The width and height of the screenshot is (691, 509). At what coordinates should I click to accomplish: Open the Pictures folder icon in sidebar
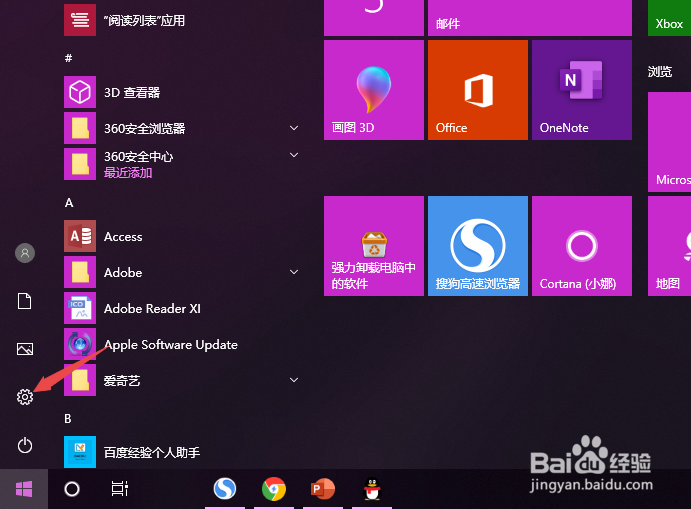coord(25,349)
